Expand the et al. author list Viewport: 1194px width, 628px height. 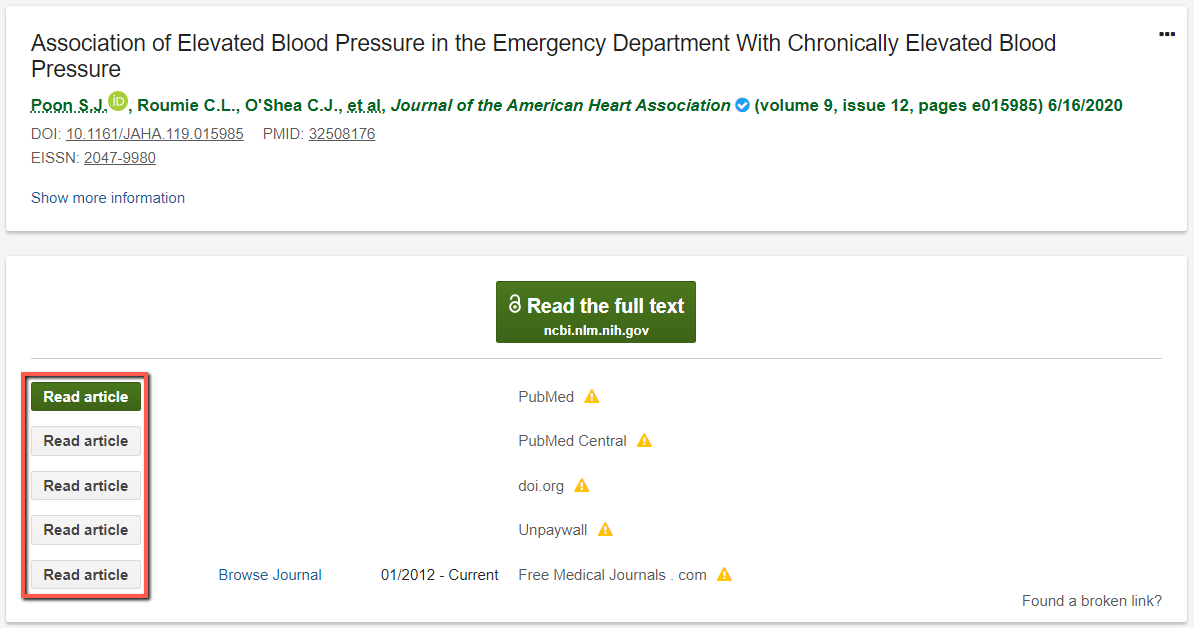tap(366, 106)
